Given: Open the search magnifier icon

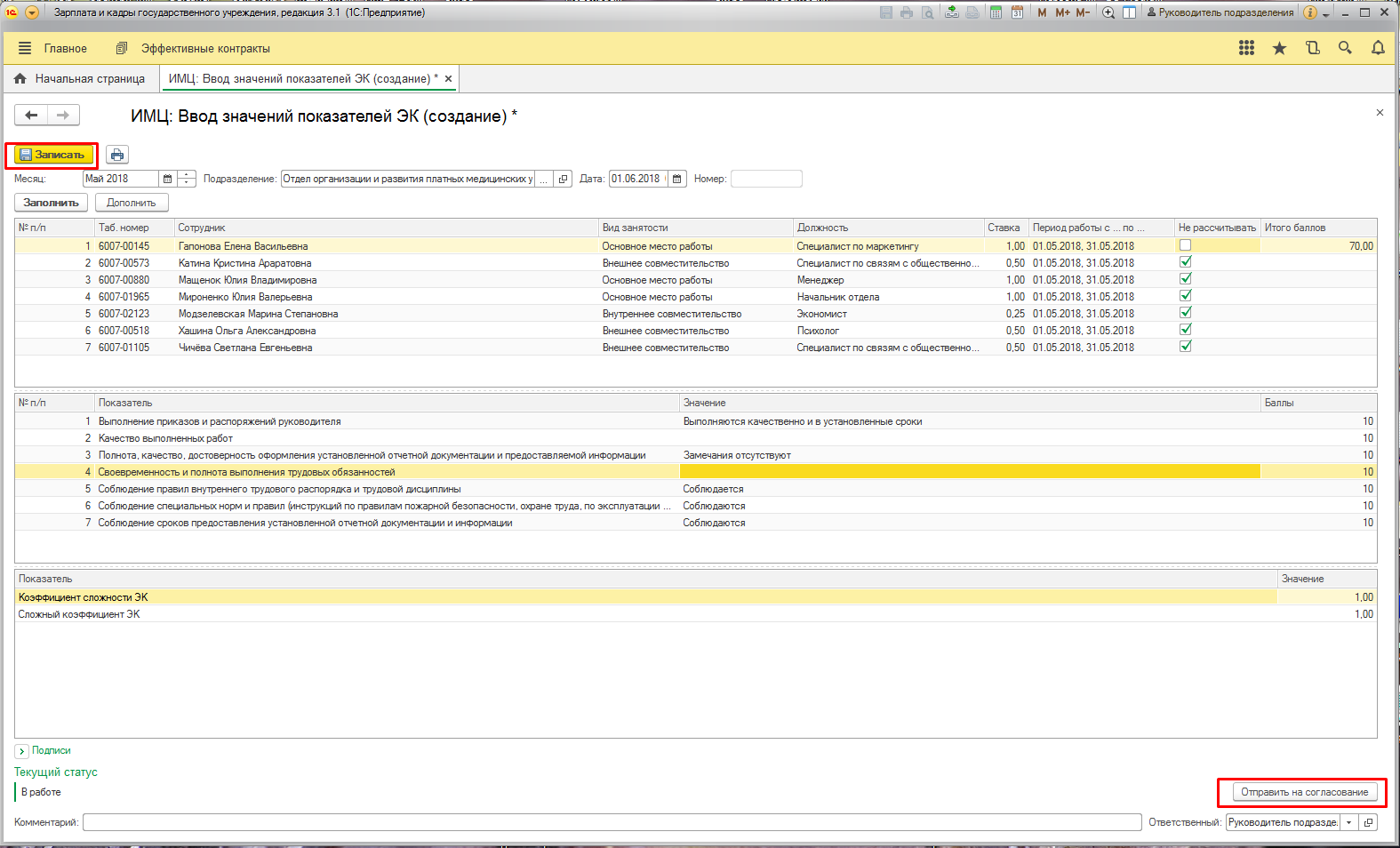Looking at the screenshot, I should click(x=1345, y=48).
